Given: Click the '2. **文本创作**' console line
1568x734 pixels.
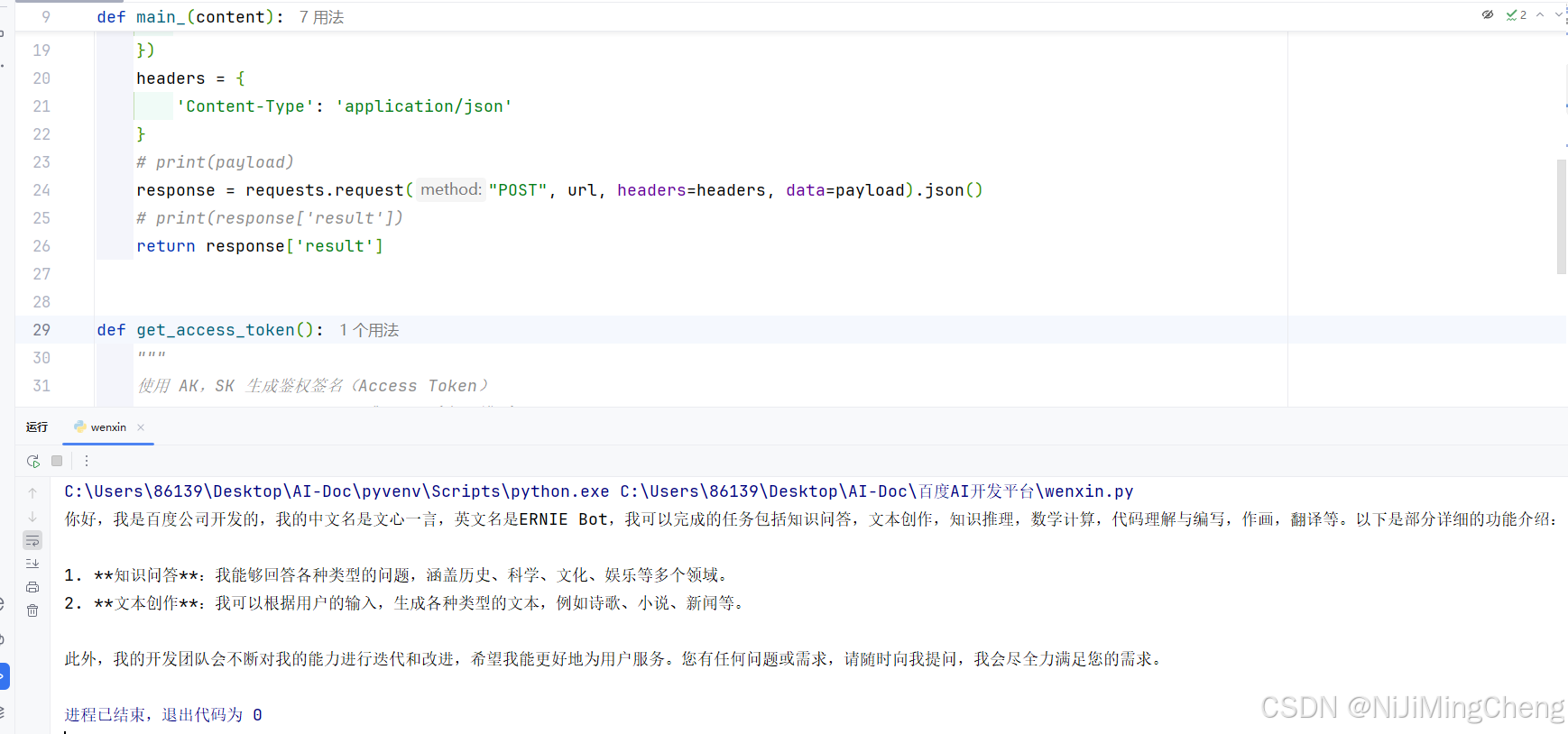Looking at the screenshot, I should tap(405, 603).
